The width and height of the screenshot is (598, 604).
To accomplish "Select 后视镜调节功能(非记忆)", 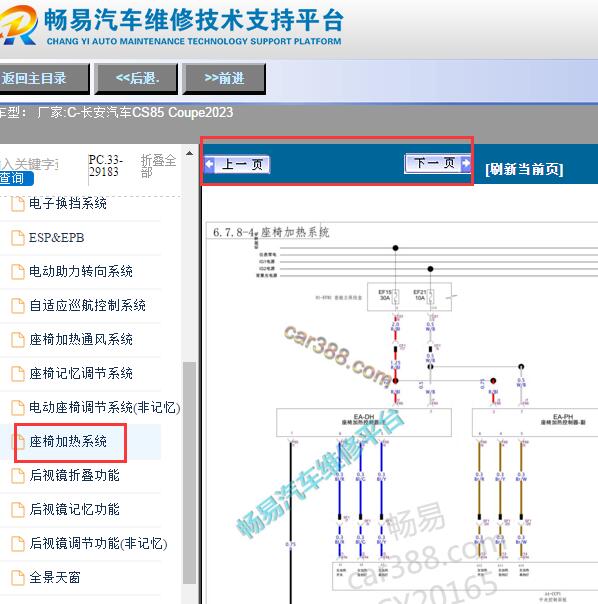I will click(x=98, y=544).
